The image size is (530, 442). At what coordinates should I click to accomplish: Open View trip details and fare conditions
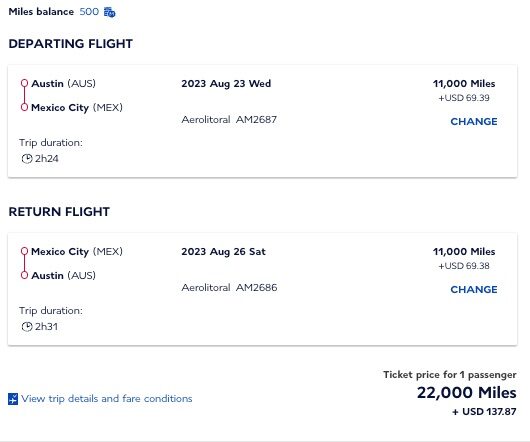pyautogui.click(x=106, y=399)
